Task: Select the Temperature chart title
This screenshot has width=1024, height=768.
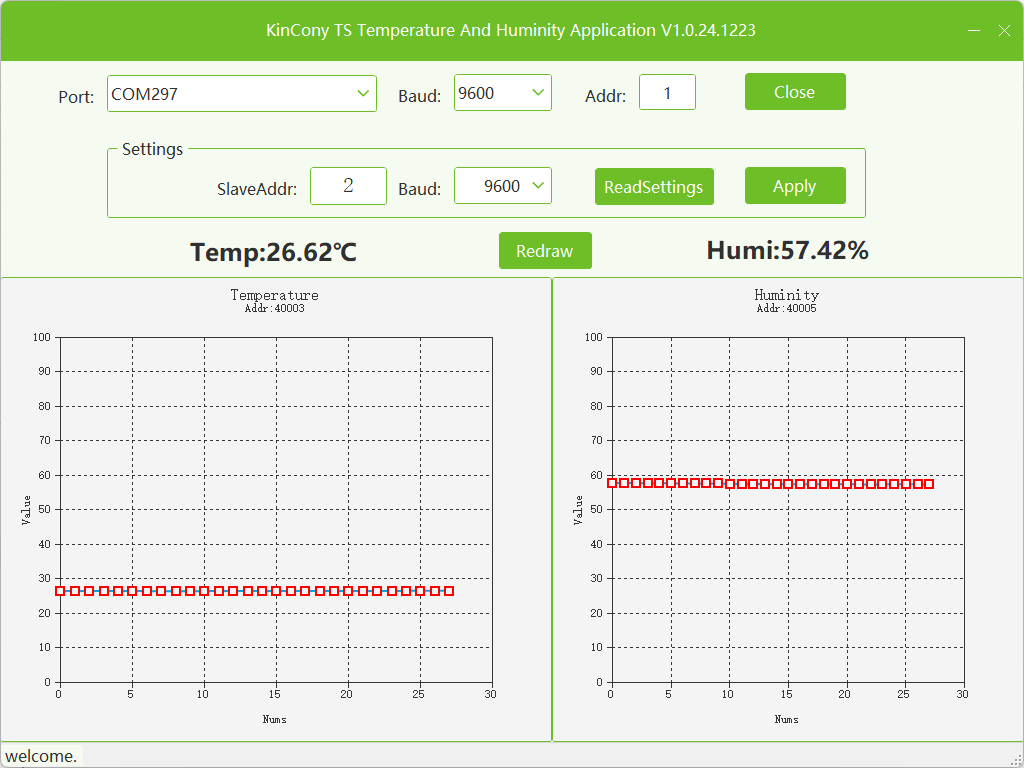Action: tap(274, 295)
